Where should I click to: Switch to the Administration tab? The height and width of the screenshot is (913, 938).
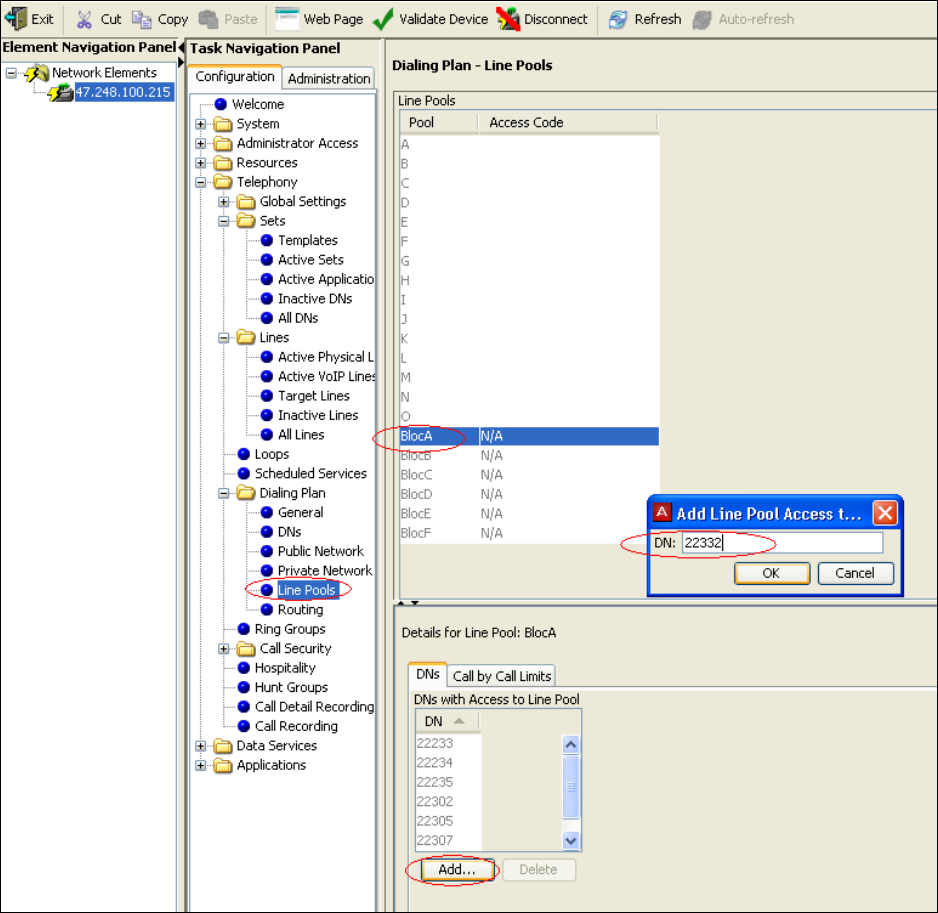pyautogui.click(x=329, y=78)
